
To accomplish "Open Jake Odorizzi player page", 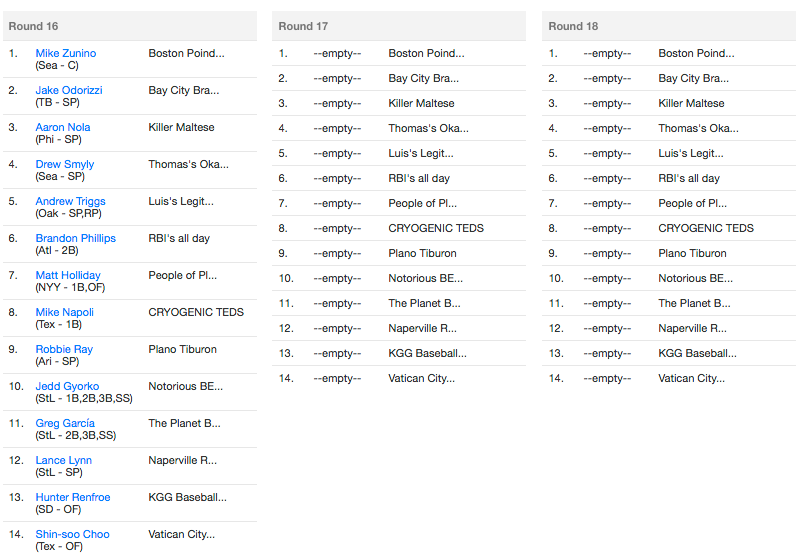I will click(69, 90).
